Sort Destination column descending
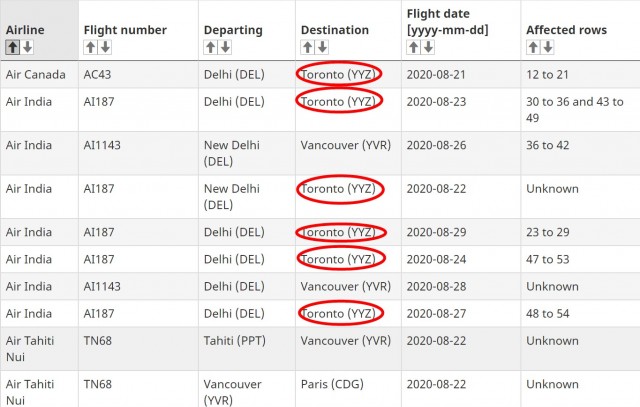640x407 pixels. (x=322, y=47)
